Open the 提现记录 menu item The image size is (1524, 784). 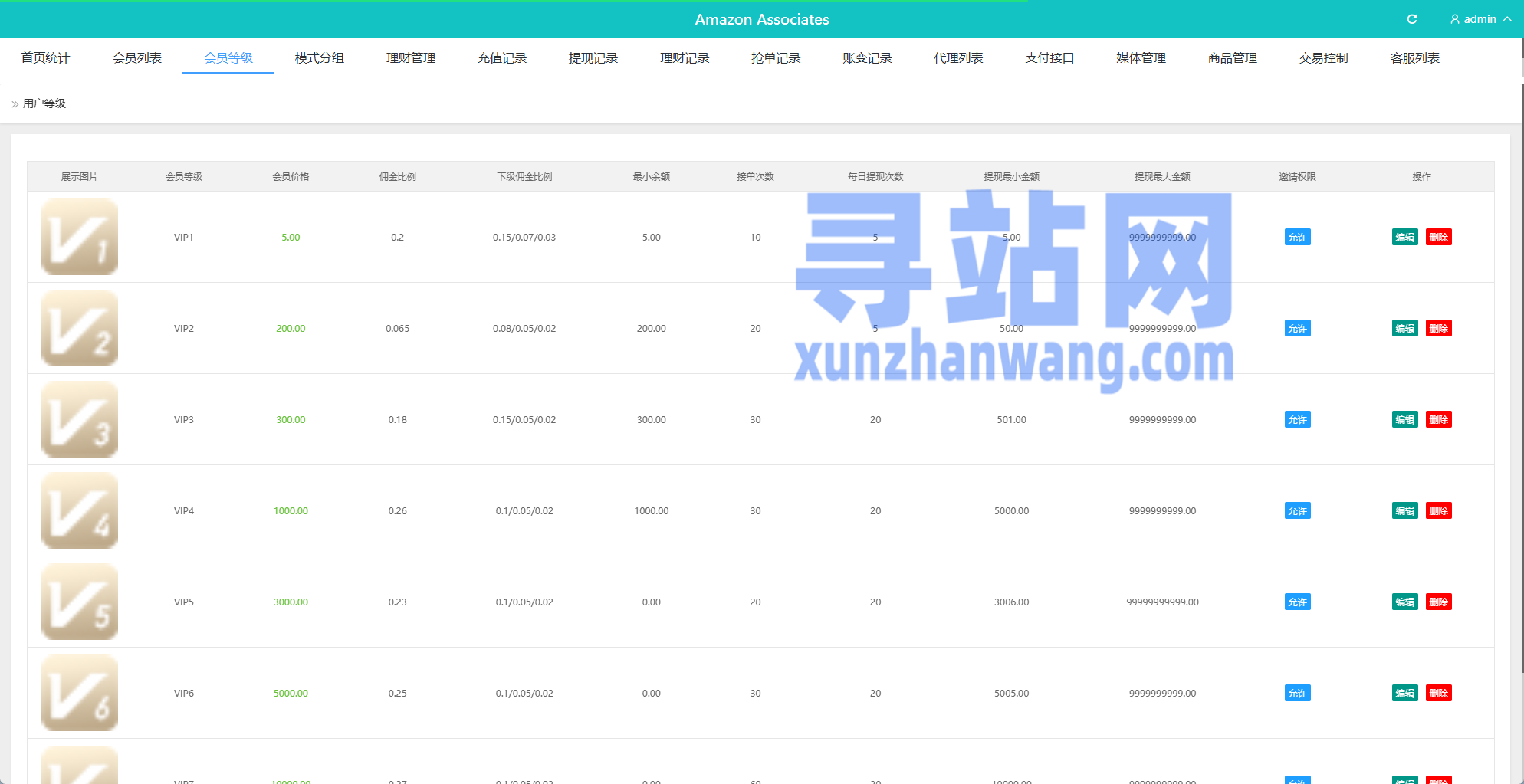coord(593,57)
